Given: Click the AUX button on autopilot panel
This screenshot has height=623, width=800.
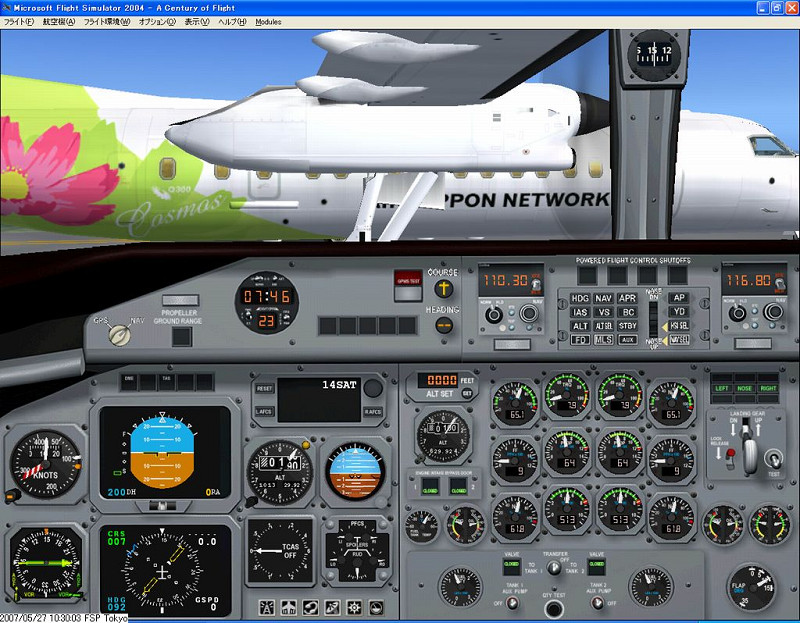Looking at the screenshot, I should click(x=628, y=340).
